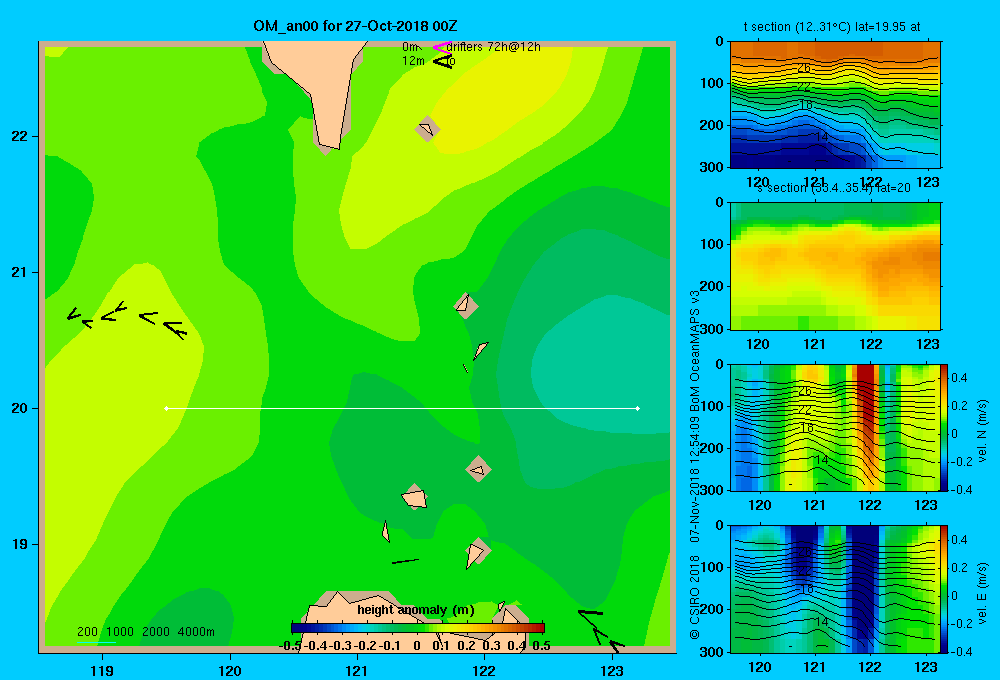Click the '0' tick of the height anomaly colorbar
Image resolution: width=1000 pixels, height=680 pixels.
(x=417, y=646)
